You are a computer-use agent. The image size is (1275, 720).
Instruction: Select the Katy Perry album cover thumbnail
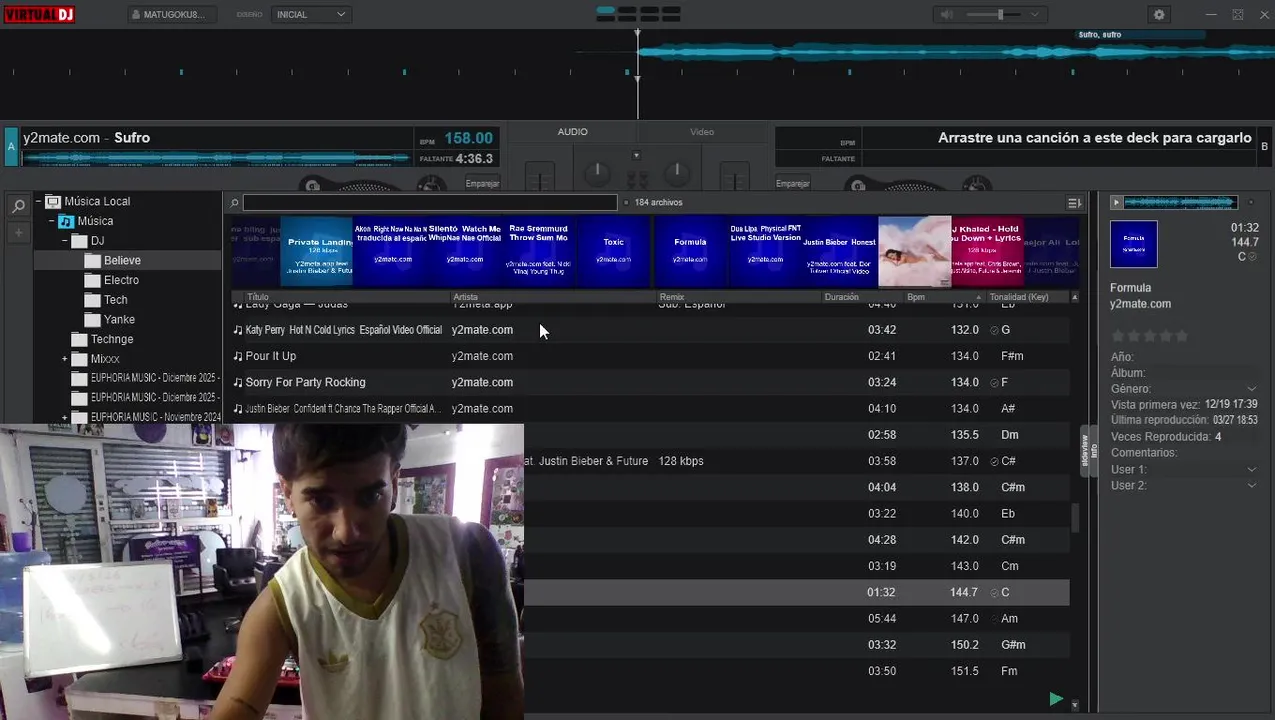915,252
